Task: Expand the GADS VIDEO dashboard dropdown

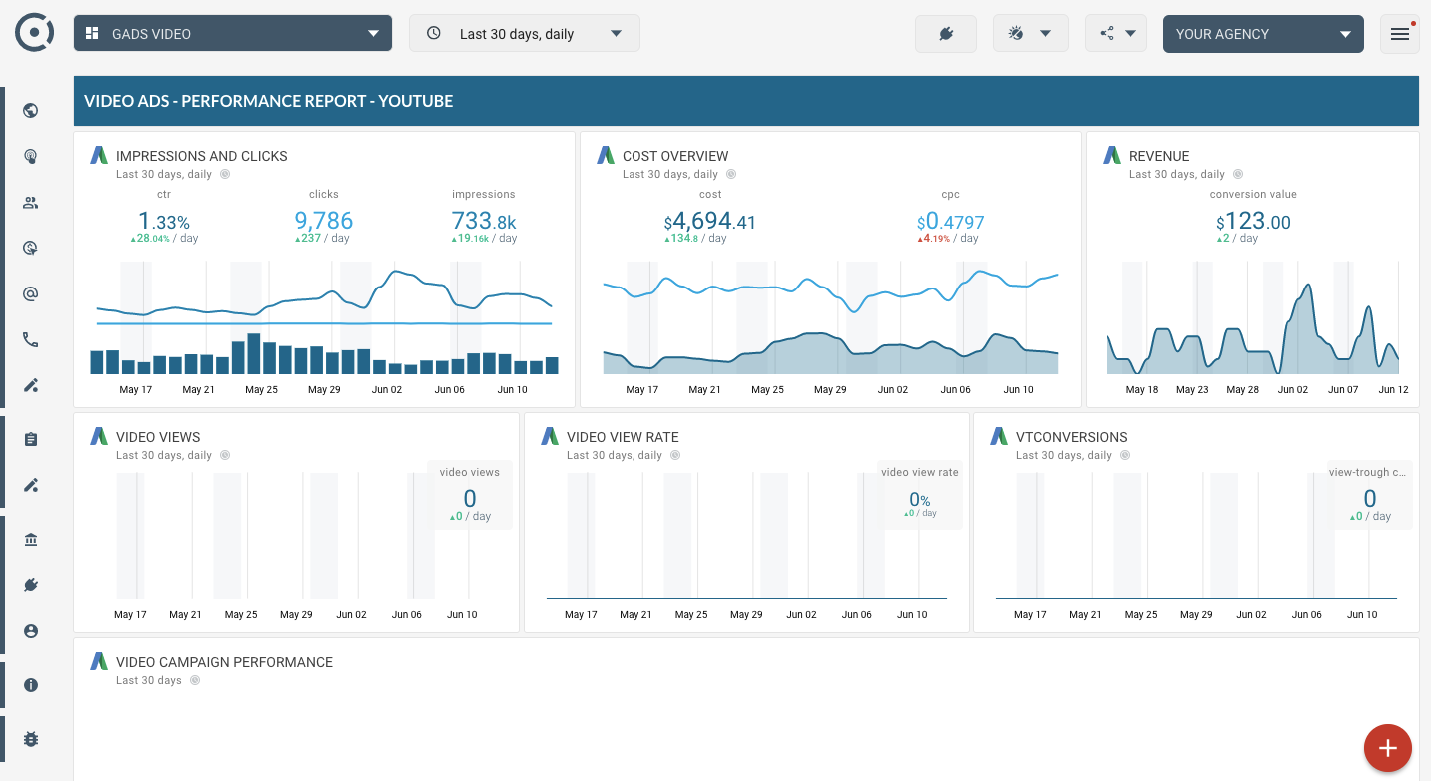Action: [x=232, y=34]
